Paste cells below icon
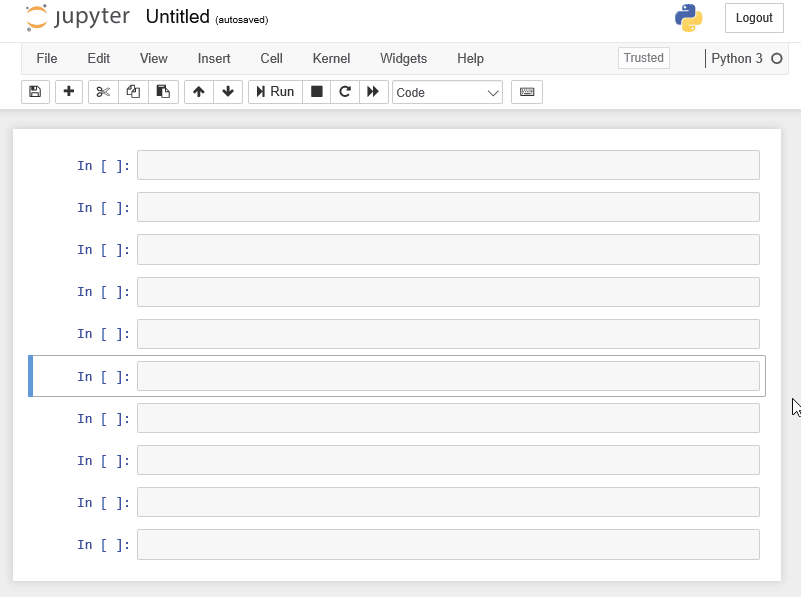This screenshot has width=801, height=597. click(x=163, y=92)
